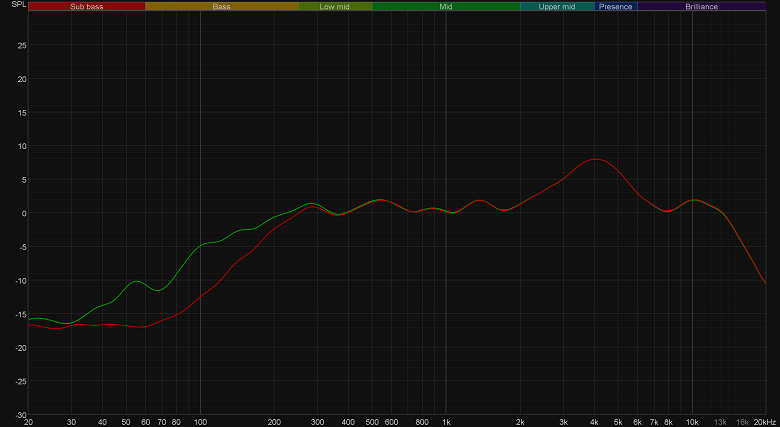Click the 100 frequency axis label
The width and height of the screenshot is (780, 427).
tap(200, 423)
